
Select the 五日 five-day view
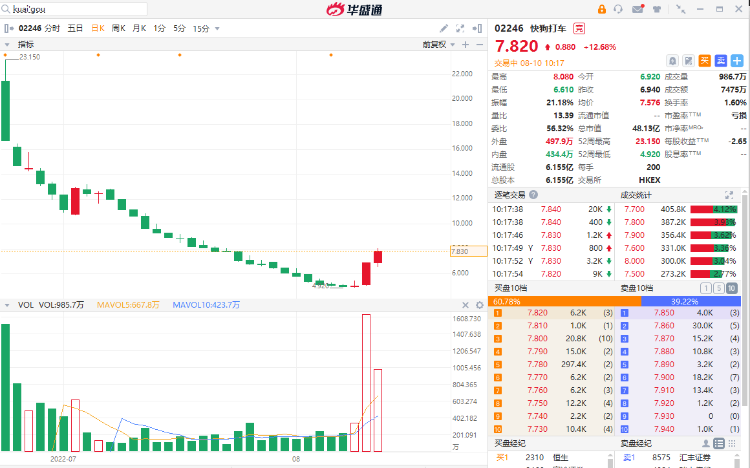point(75,28)
